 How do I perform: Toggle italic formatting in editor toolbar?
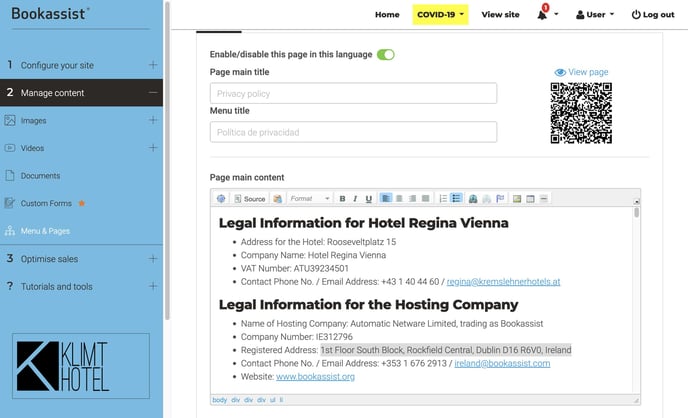[355, 199]
